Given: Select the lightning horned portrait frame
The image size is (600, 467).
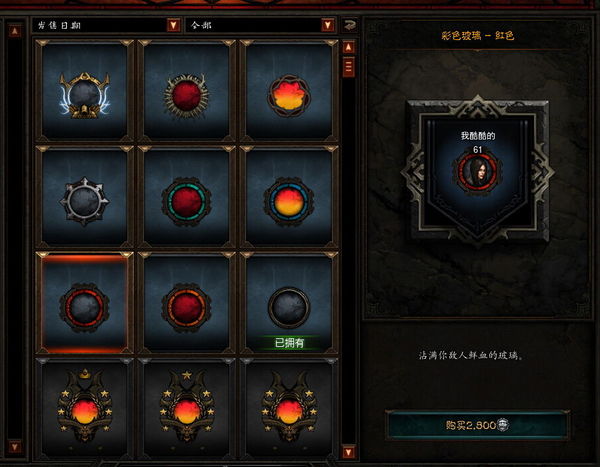Looking at the screenshot, I should click(84, 91).
